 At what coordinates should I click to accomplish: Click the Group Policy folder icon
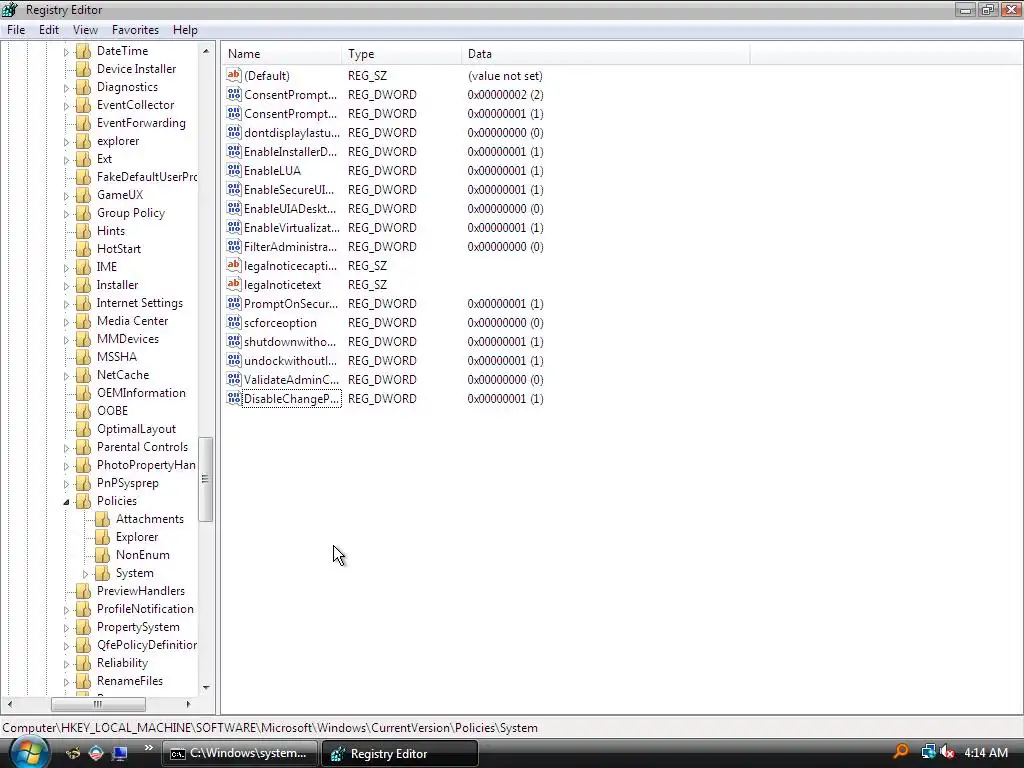tap(83, 213)
